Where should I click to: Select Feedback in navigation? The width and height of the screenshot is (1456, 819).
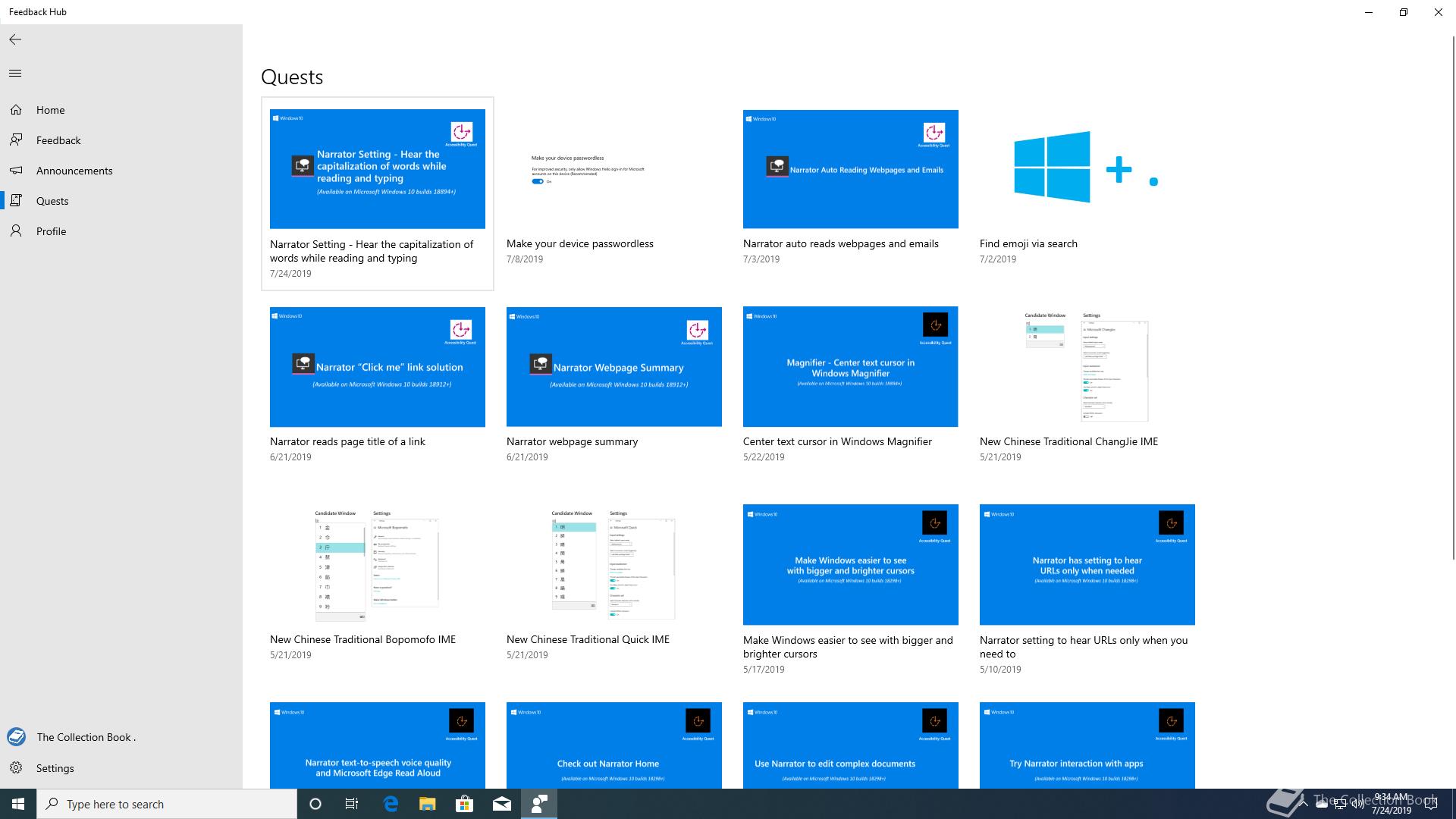121,140
